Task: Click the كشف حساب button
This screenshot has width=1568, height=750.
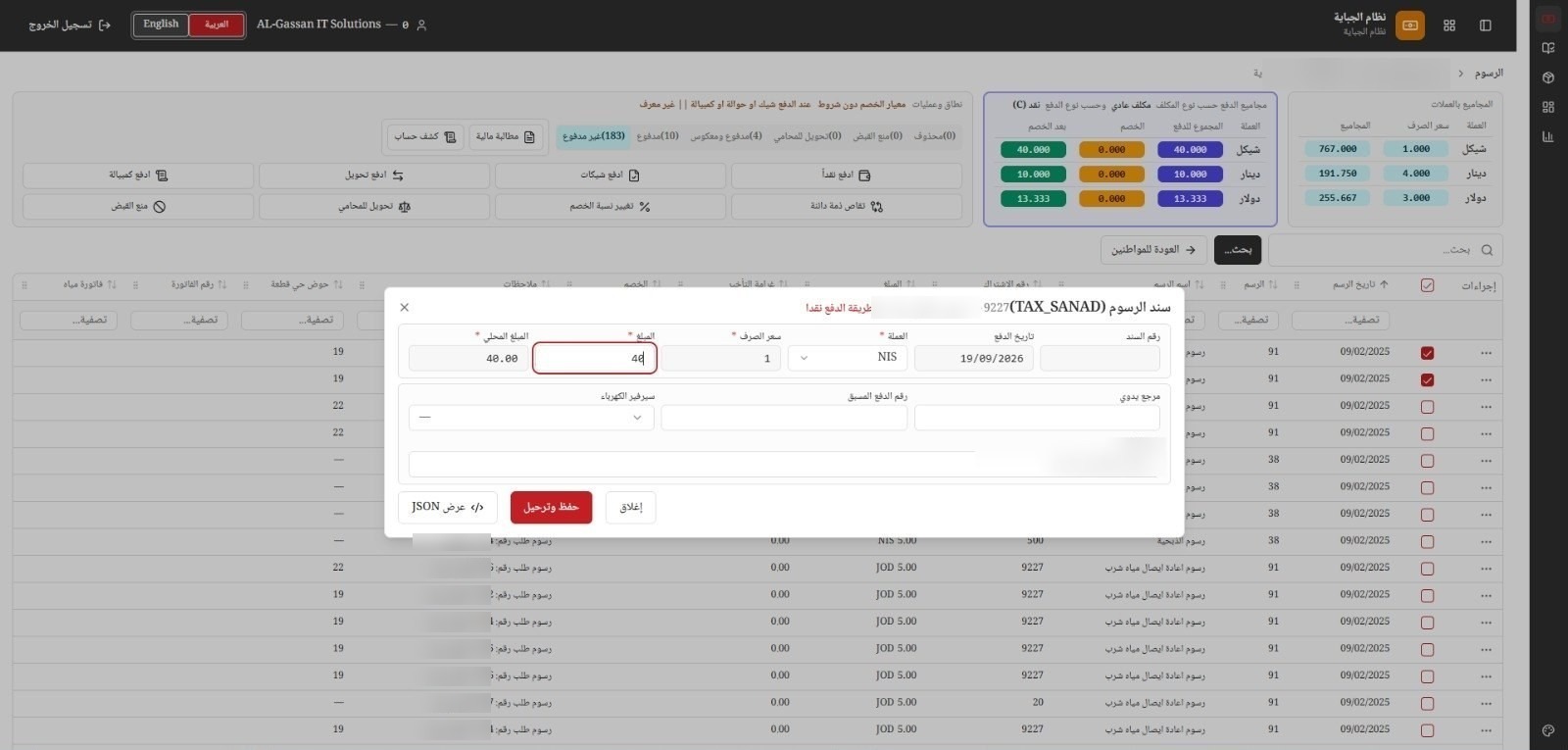Action: [425, 136]
